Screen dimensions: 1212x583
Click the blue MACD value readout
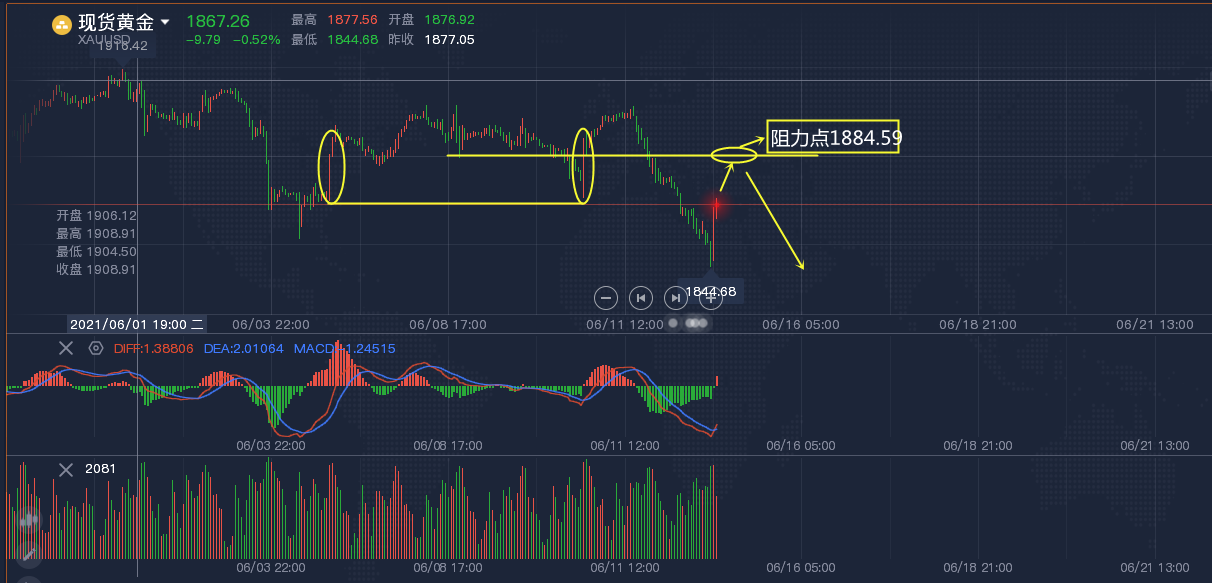344,348
